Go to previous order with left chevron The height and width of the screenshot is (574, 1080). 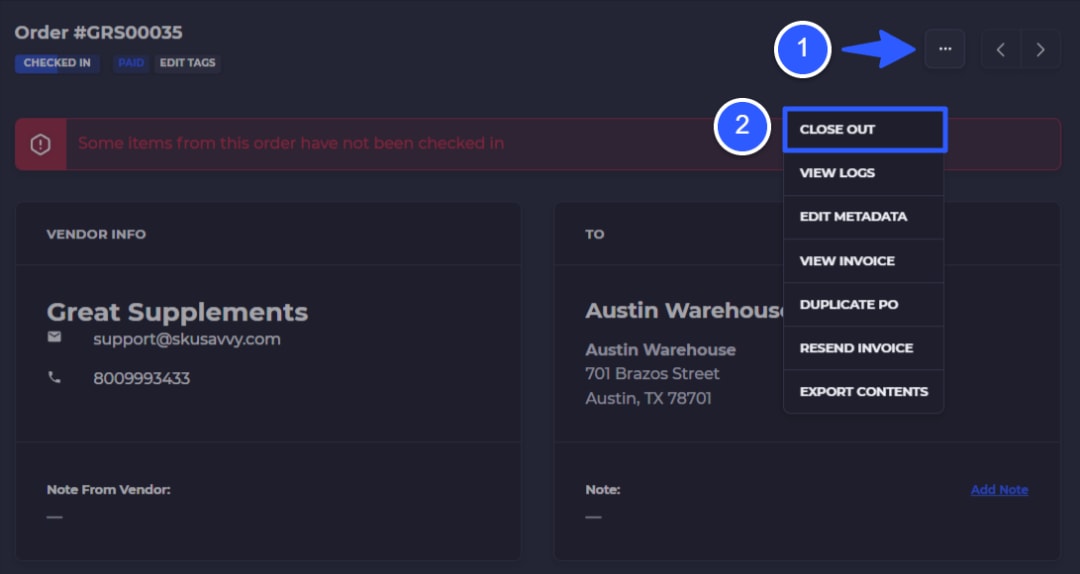[x=1001, y=49]
